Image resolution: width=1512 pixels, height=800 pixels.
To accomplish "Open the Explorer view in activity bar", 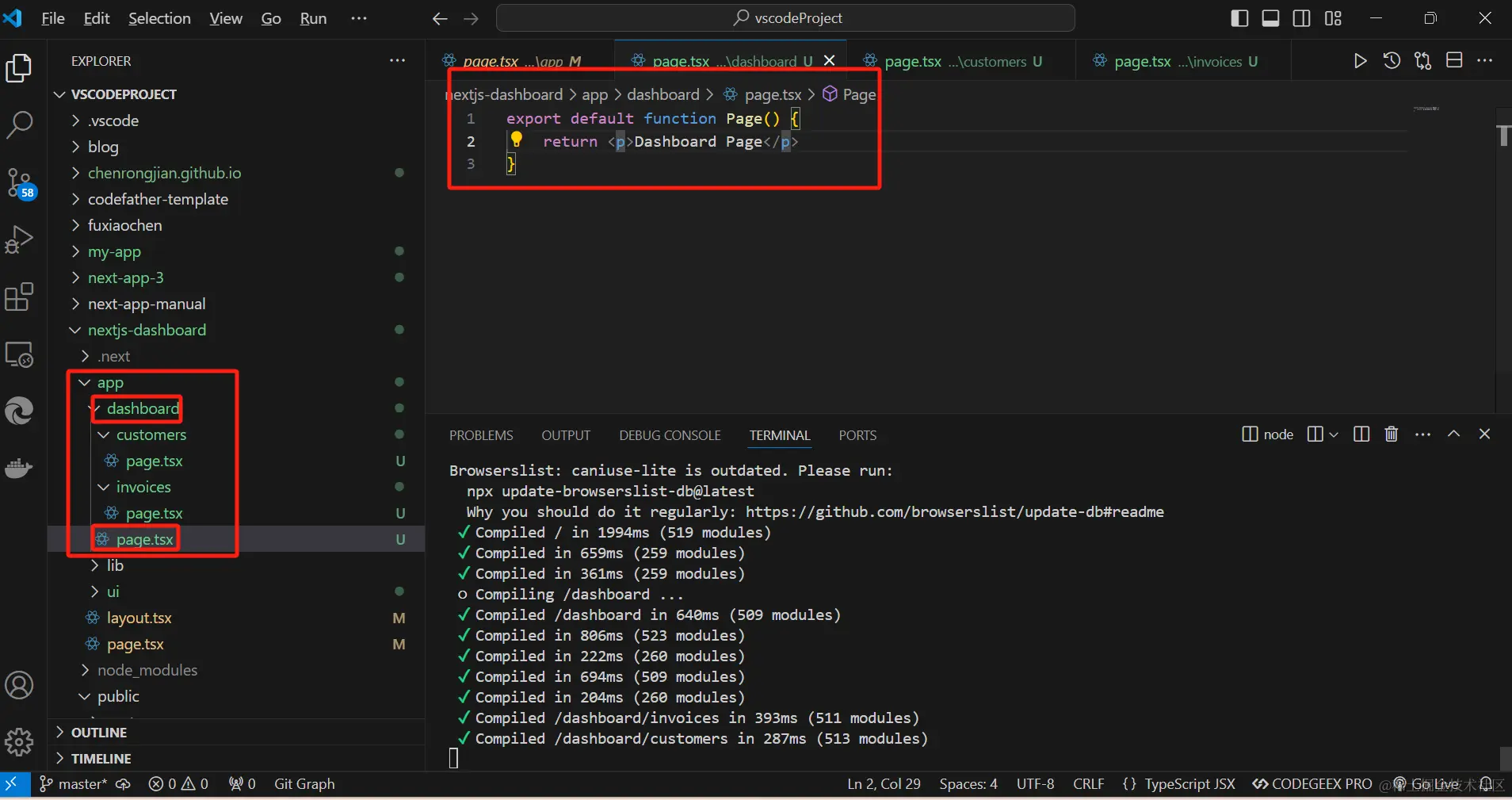I will [x=19, y=68].
